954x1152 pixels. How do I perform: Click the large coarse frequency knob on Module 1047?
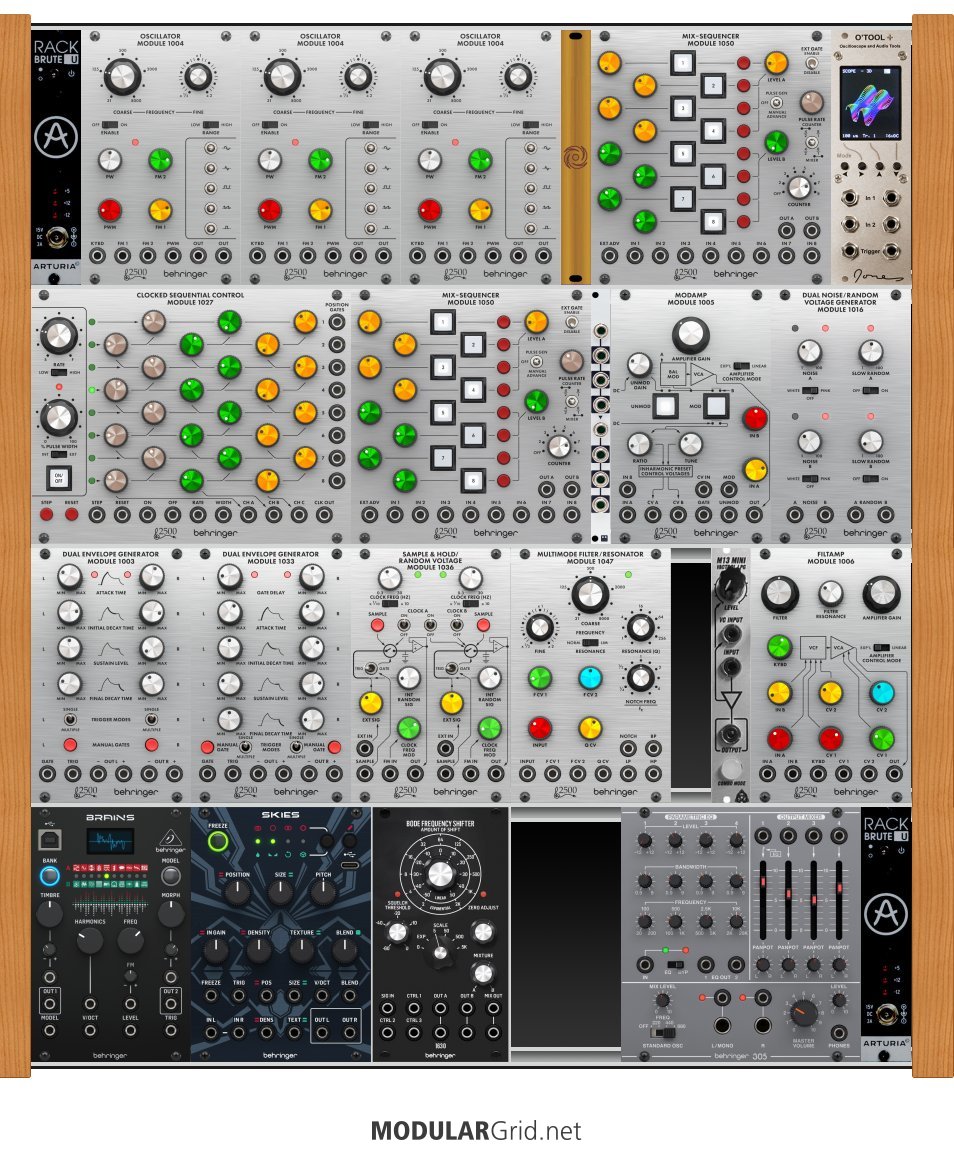[x=589, y=594]
